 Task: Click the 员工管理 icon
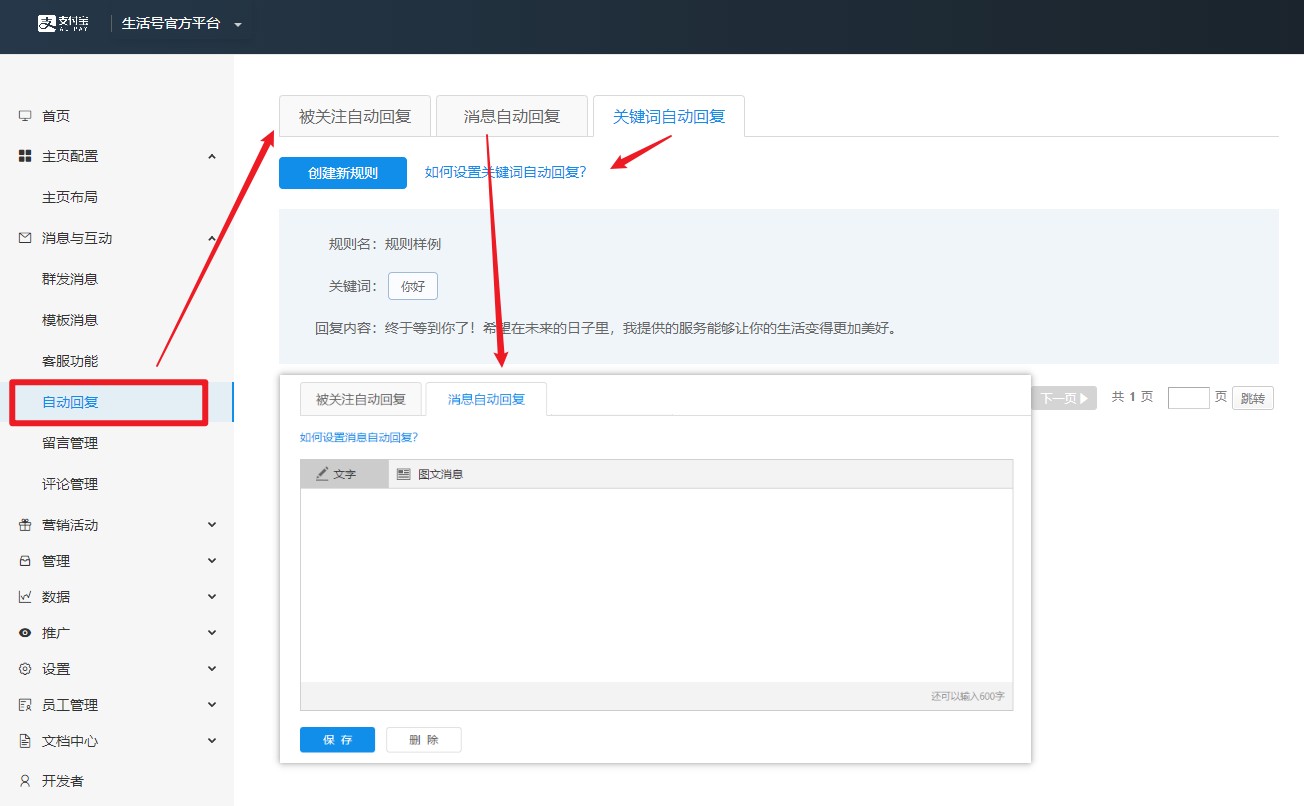(x=25, y=705)
